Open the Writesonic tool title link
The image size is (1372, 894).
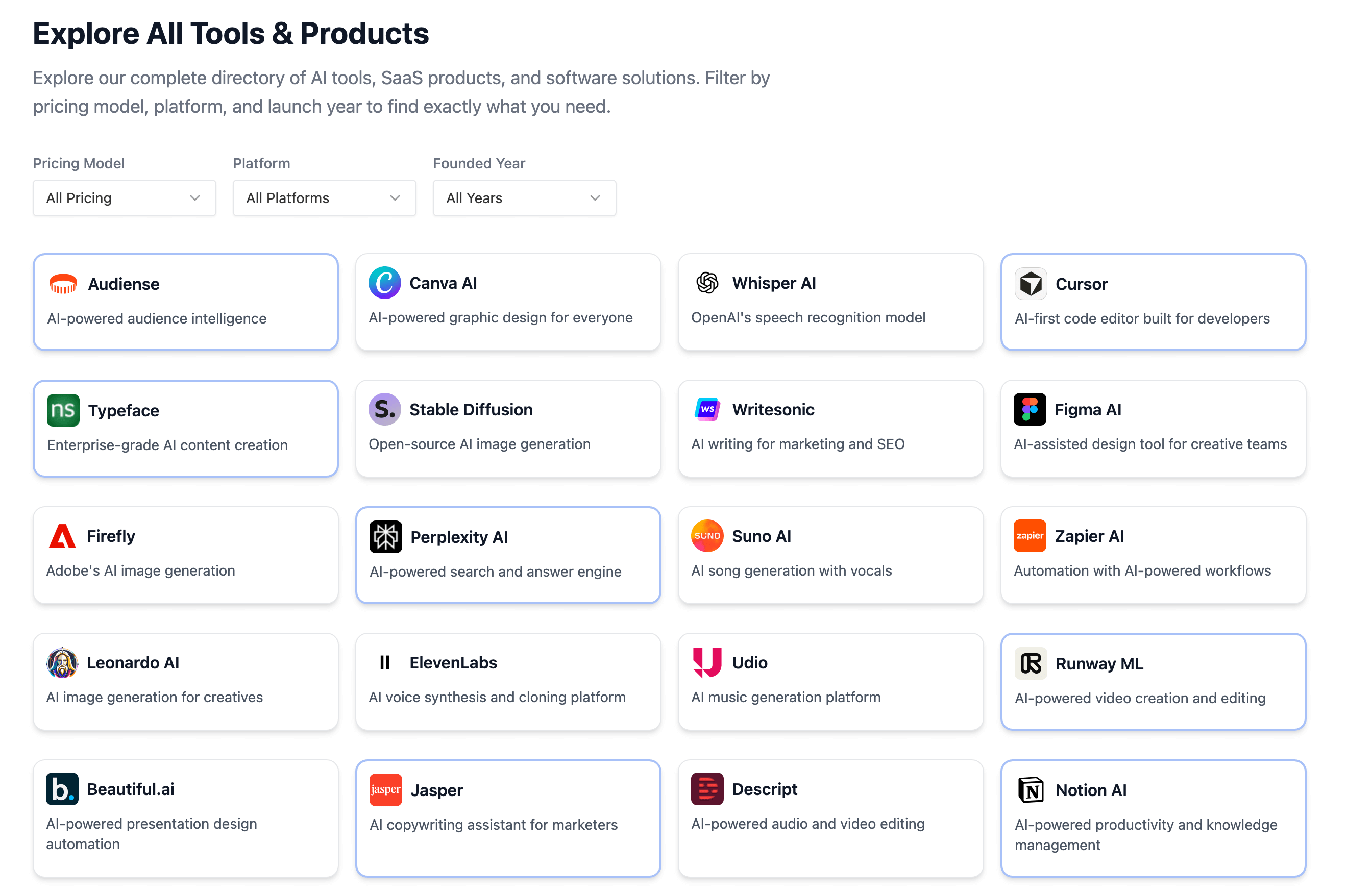pyautogui.click(x=772, y=409)
